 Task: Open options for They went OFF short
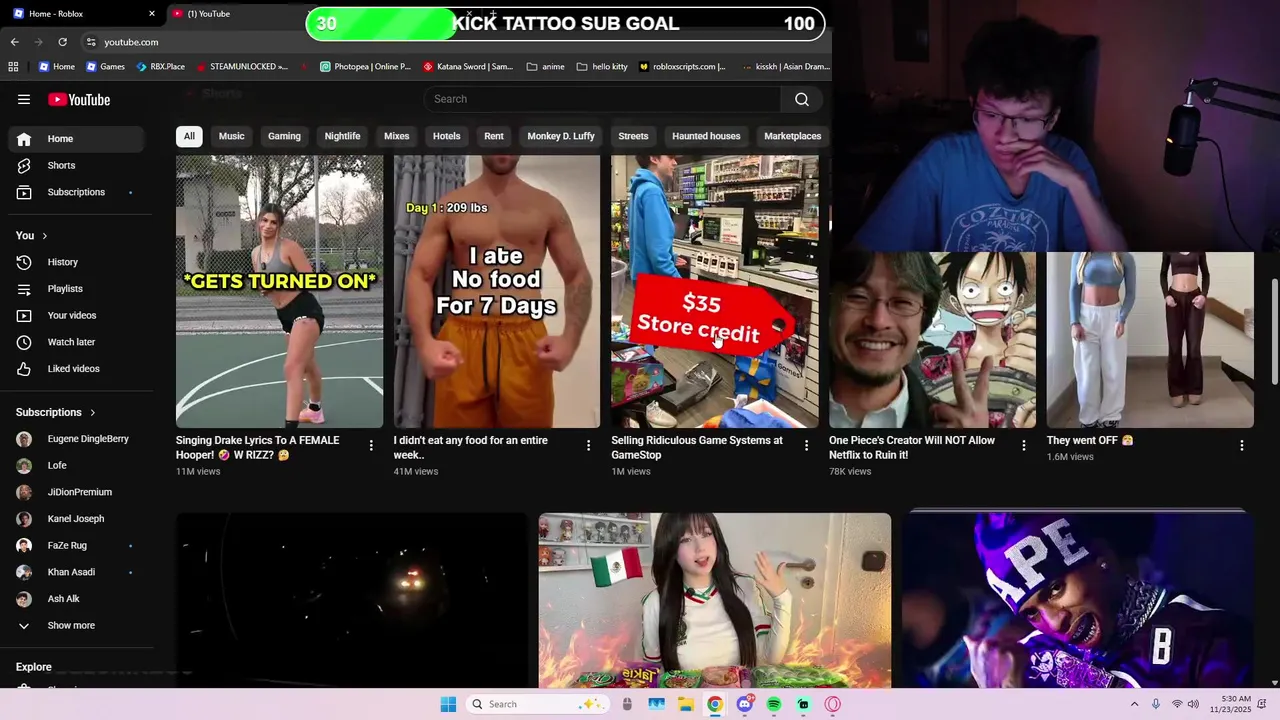(1241, 445)
